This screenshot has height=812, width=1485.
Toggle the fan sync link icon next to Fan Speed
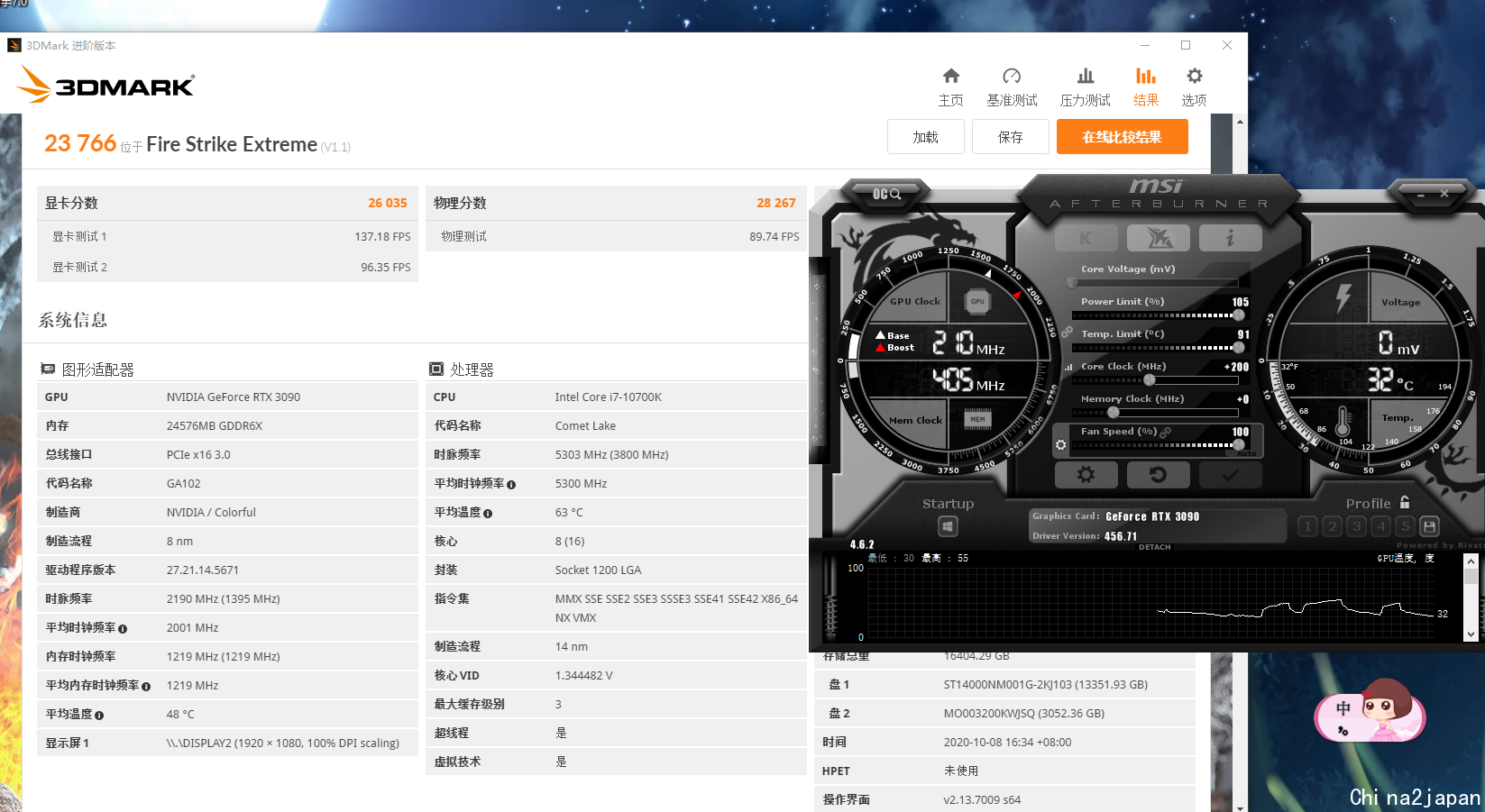pos(1166,433)
